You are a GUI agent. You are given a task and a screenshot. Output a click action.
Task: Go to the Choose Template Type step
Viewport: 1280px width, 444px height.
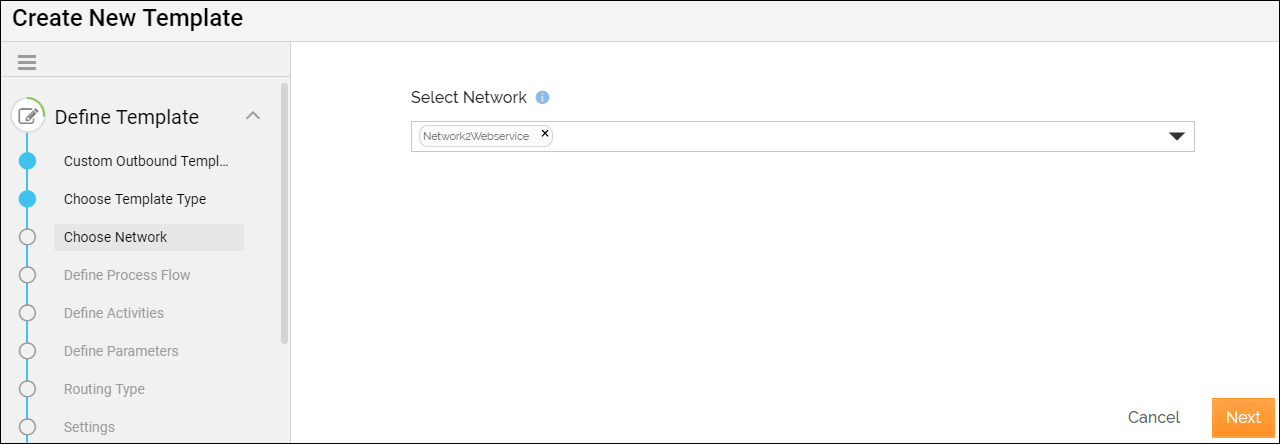tap(135, 199)
